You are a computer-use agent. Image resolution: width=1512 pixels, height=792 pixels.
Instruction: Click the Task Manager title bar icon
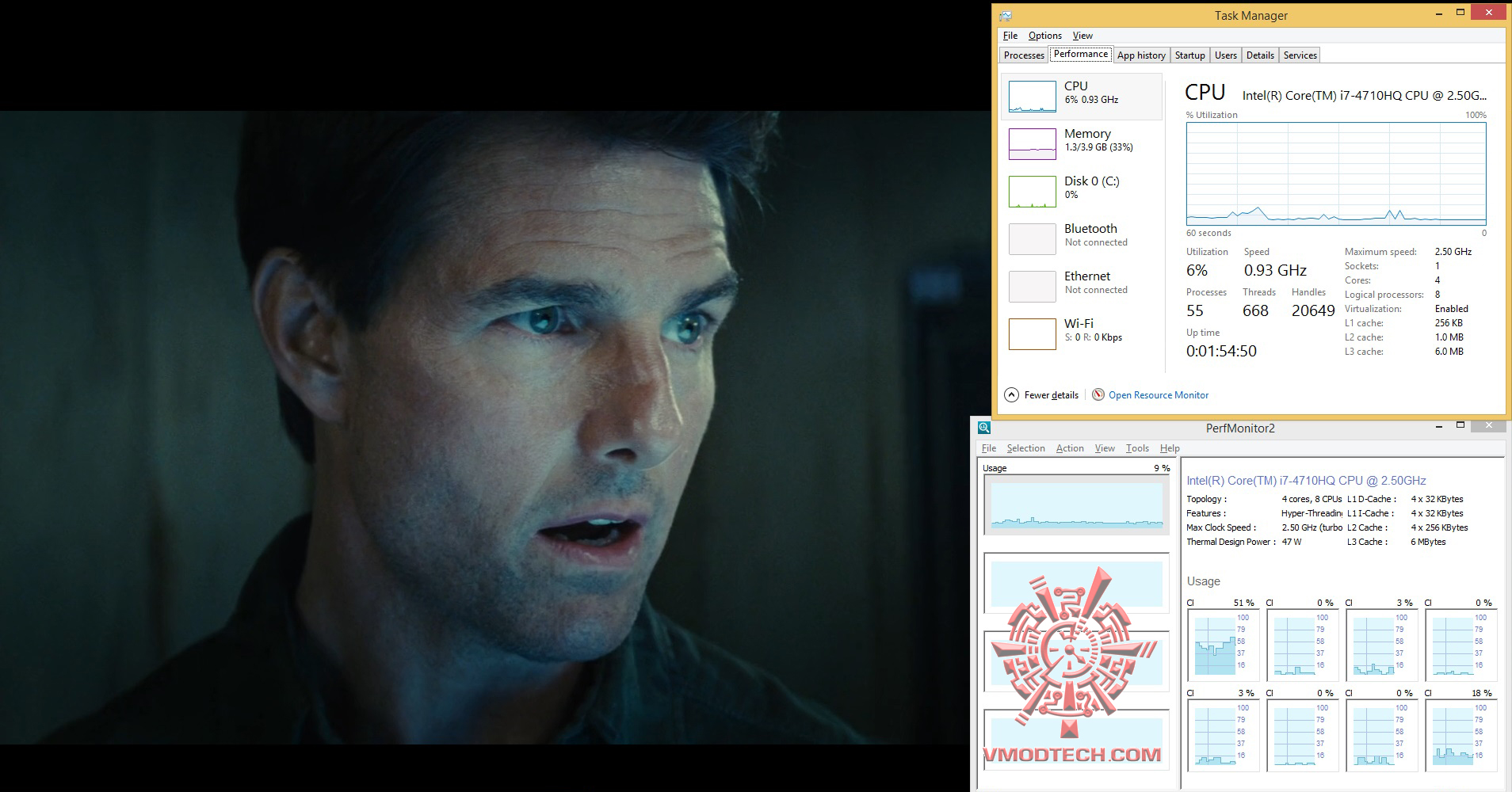1006,15
